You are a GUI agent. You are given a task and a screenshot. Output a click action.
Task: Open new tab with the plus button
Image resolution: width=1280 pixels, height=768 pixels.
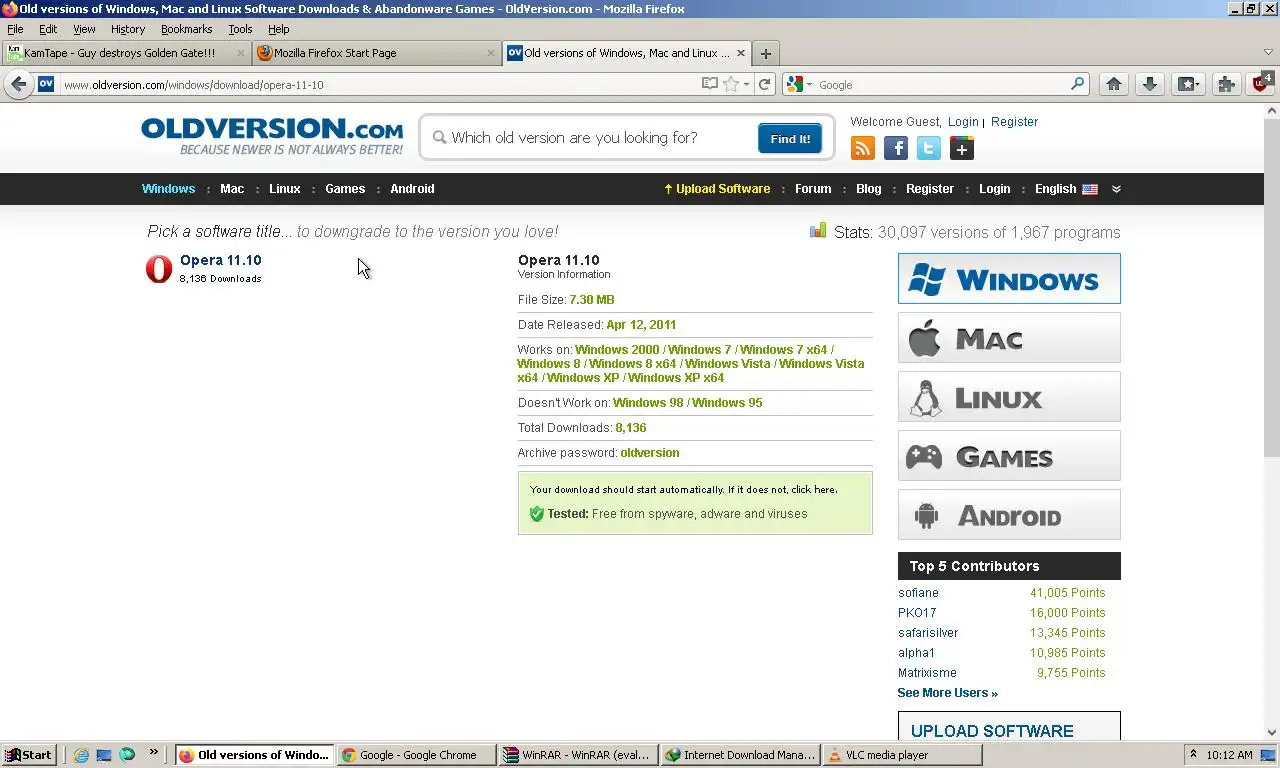tap(765, 54)
